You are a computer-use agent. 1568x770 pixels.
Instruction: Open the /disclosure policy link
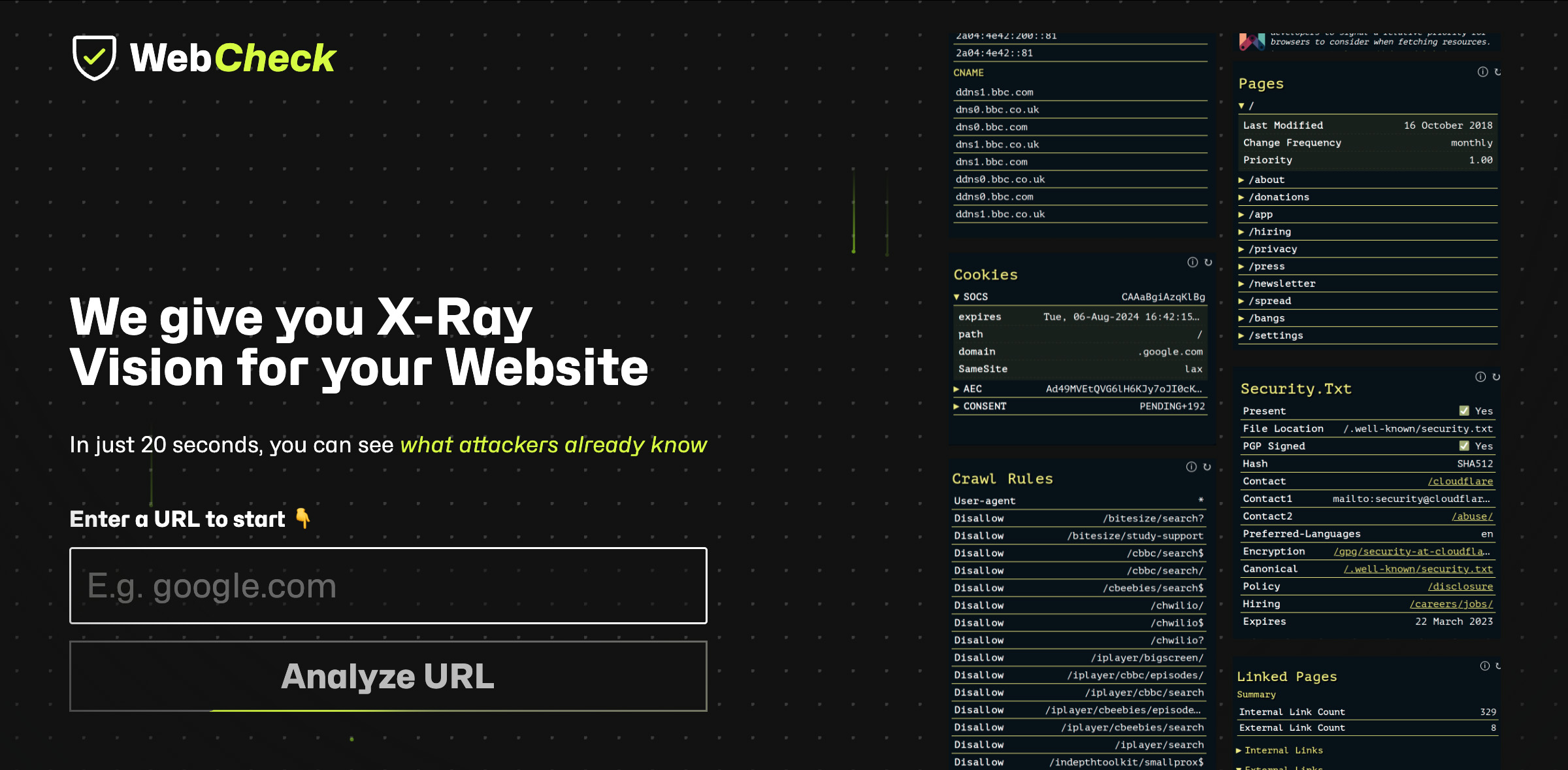[x=1460, y=587]
